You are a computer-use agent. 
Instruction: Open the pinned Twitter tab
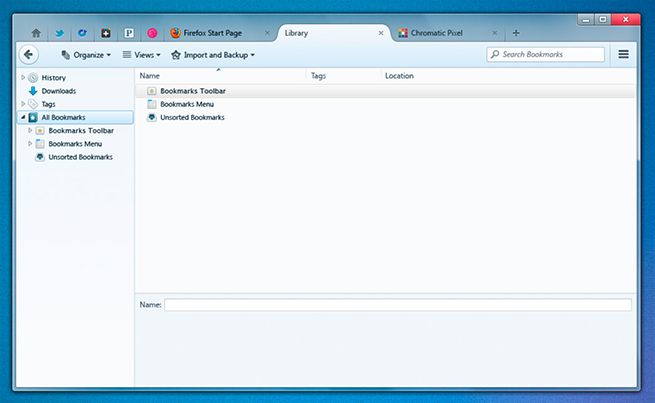[60, 33]
